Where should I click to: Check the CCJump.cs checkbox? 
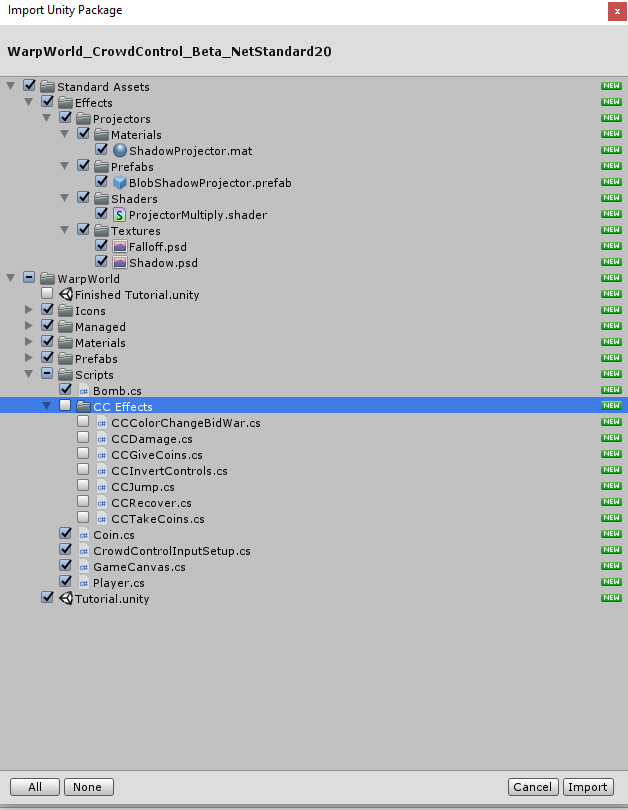pos(84,487)
